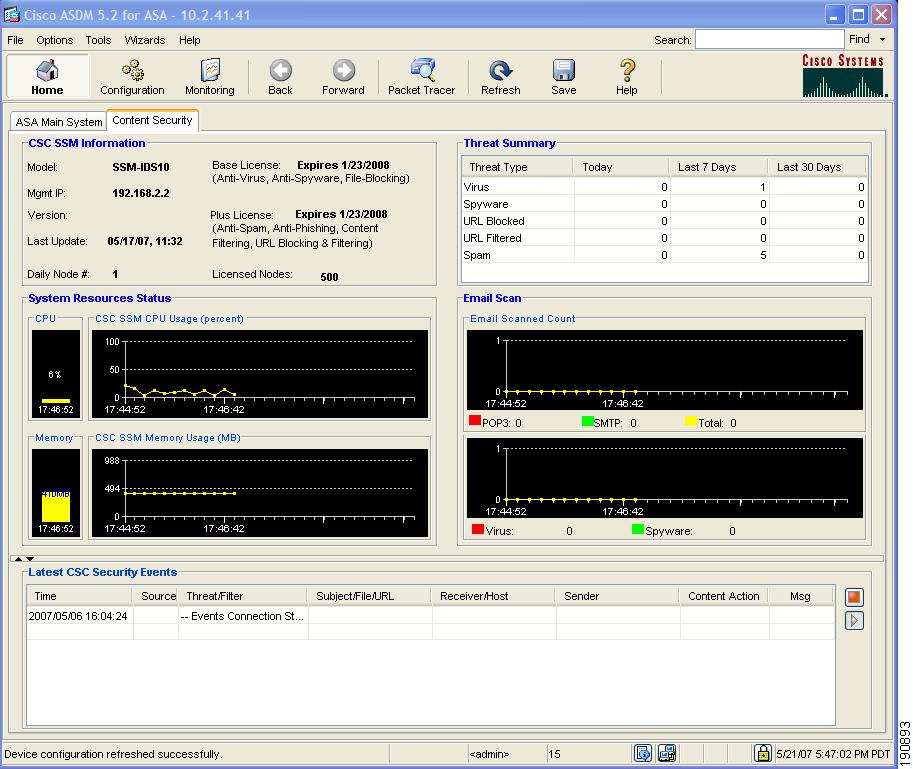Open the Tools menu
913x769 pixels.
98,40
